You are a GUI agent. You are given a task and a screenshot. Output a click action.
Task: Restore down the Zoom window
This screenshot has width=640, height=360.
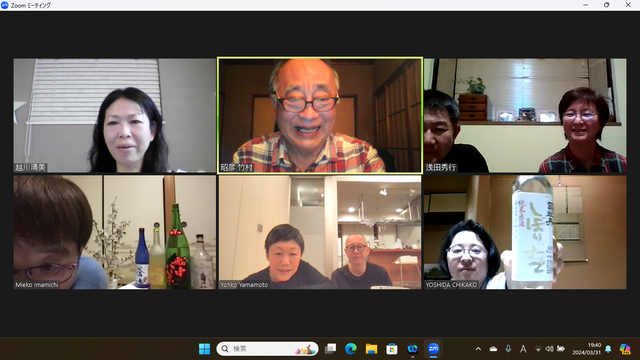[607, 5]
